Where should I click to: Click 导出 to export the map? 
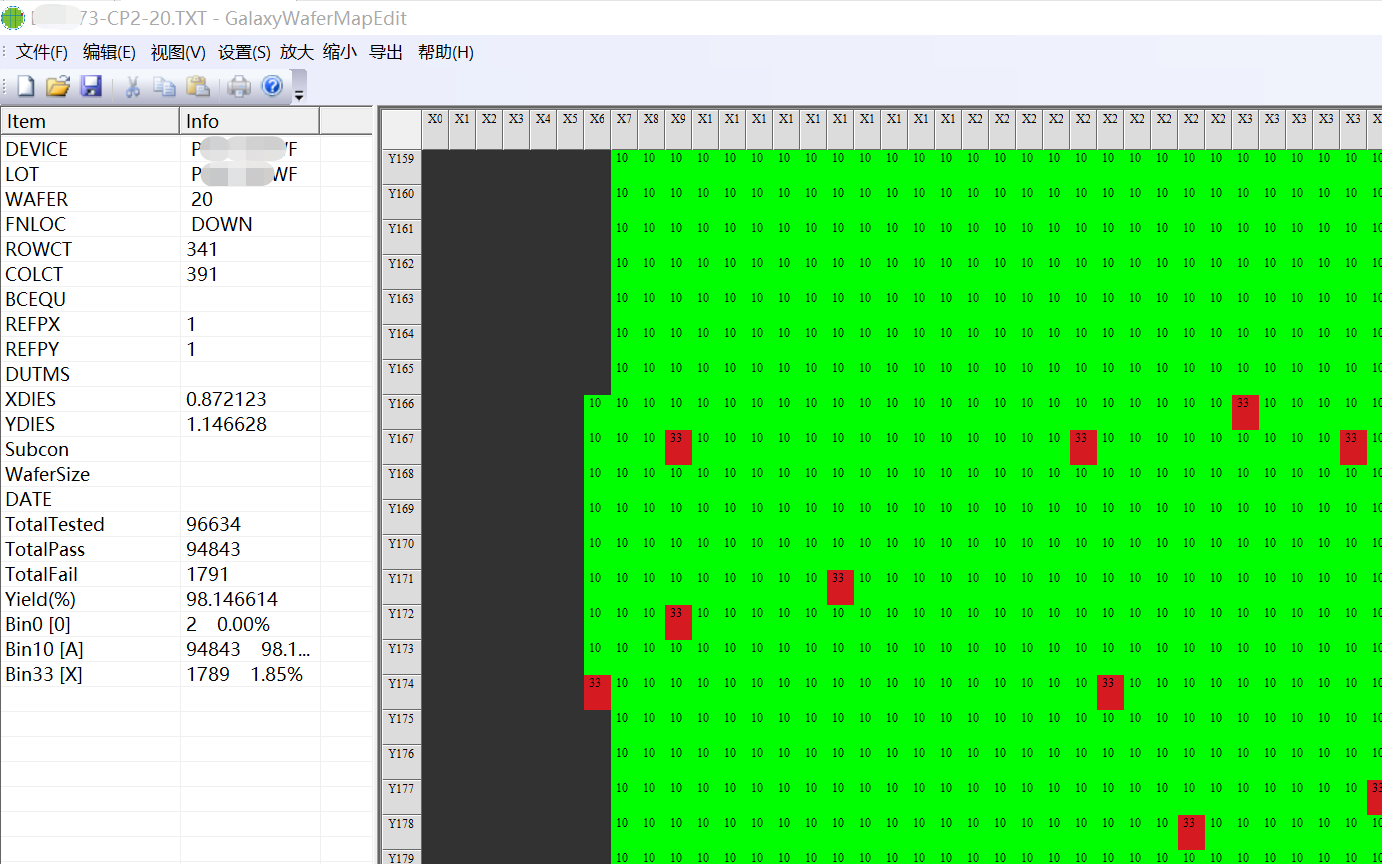386,52
